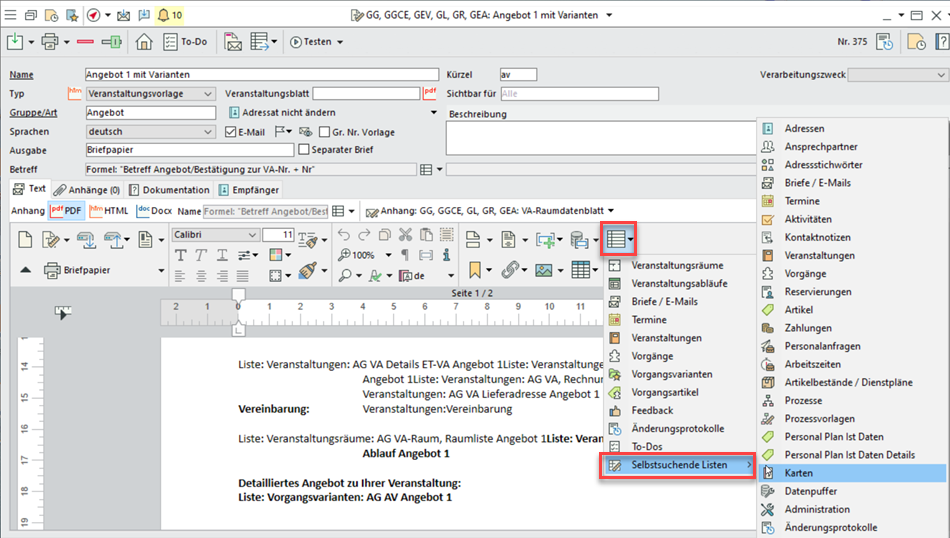Click the highlighted list insert icon
This screenshot has height=538, width=950.
click(x=616, y=239)
